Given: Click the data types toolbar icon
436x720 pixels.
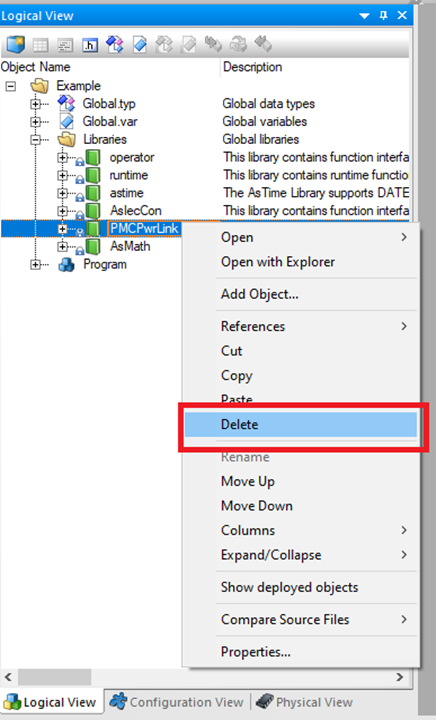Looking at the screenshot, I should click(114, 45).
